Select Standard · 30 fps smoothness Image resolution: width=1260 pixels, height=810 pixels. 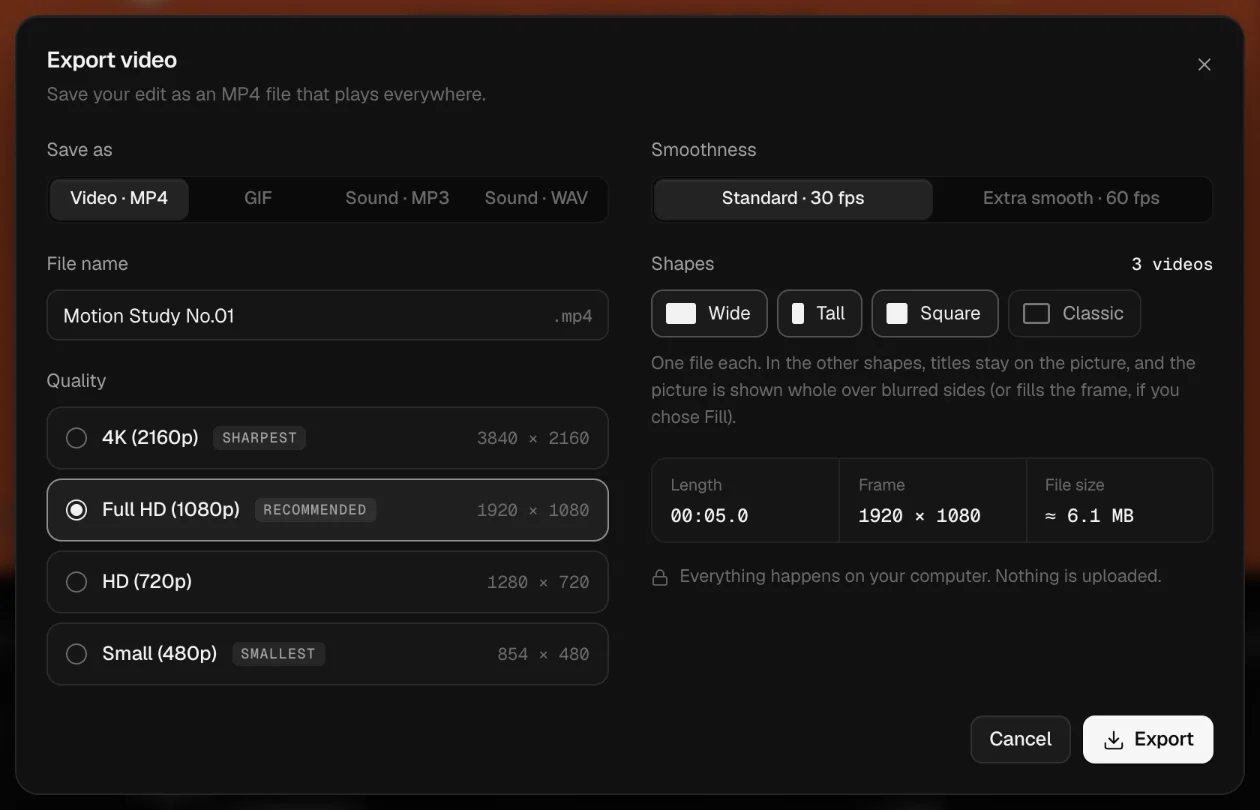[793, 198]
